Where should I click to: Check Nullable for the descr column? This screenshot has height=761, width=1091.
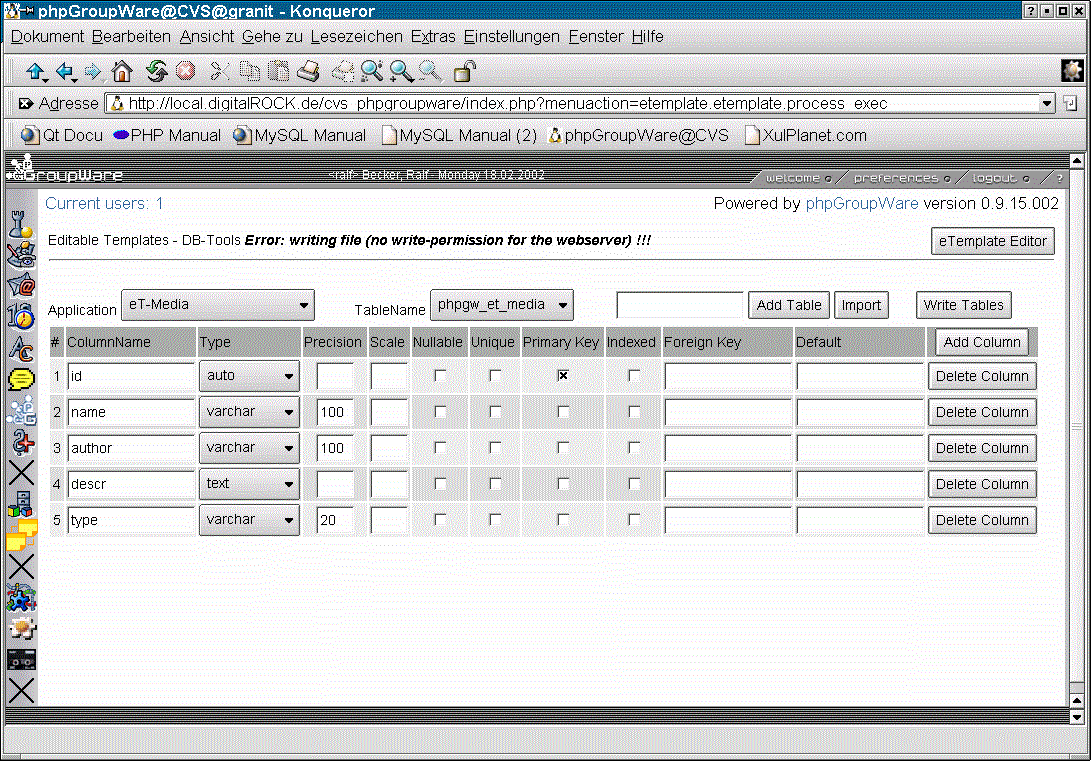[440, 483]
